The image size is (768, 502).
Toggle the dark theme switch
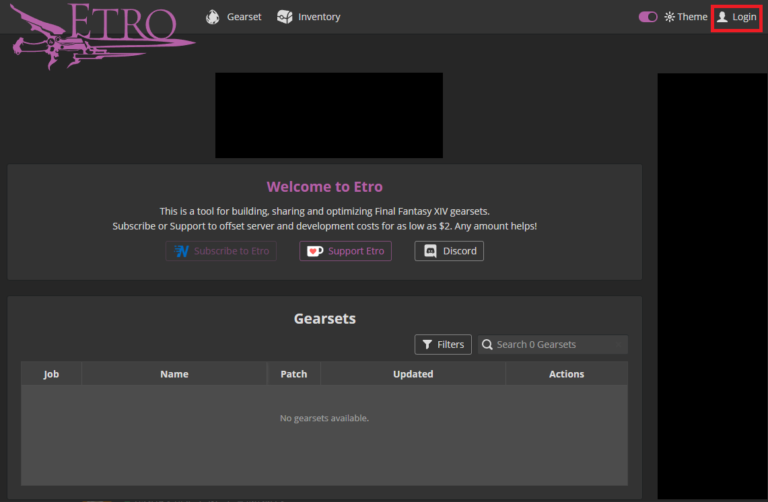[x=648, y=17]
